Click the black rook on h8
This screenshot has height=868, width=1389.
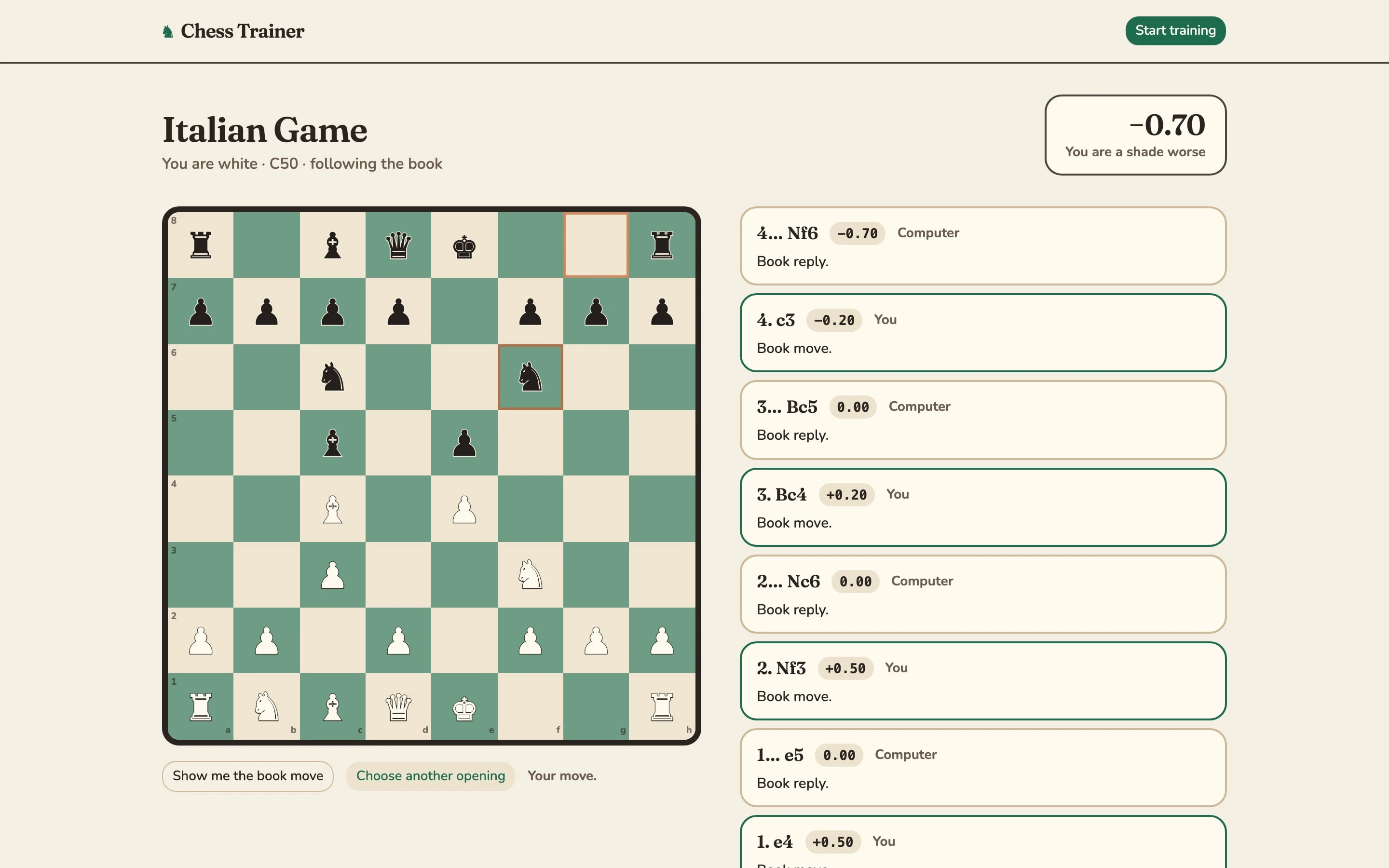(x=662, y=245)
